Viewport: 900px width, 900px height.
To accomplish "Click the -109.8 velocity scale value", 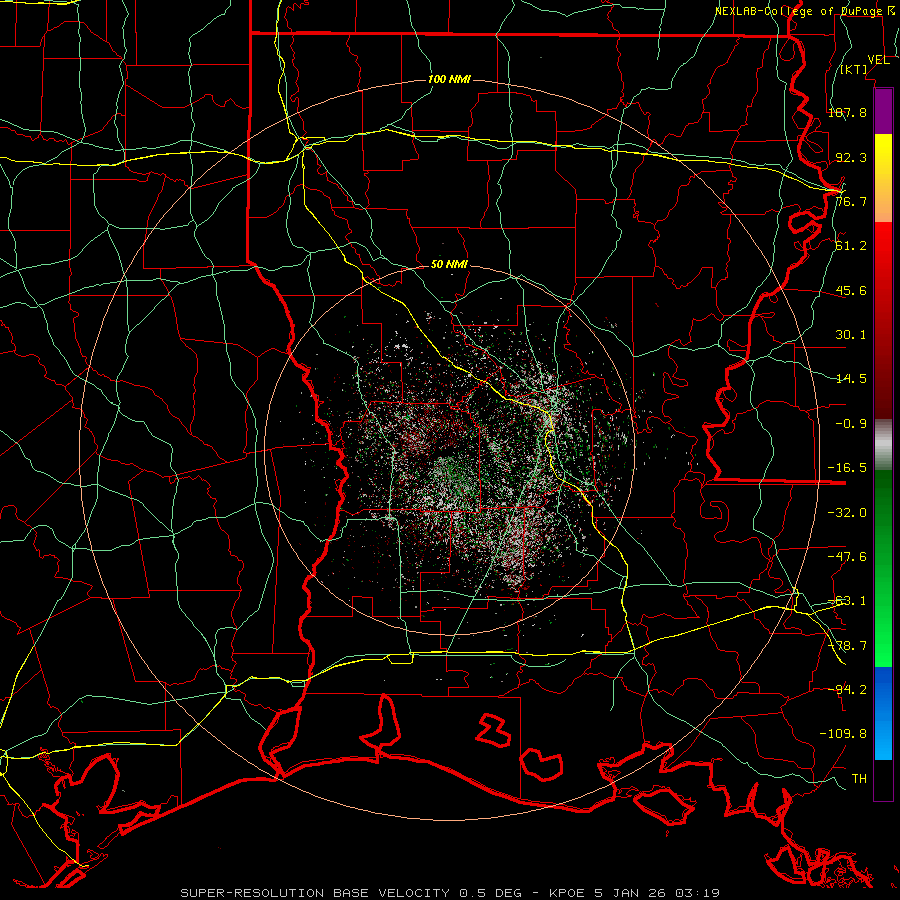I will pos(843,734).
